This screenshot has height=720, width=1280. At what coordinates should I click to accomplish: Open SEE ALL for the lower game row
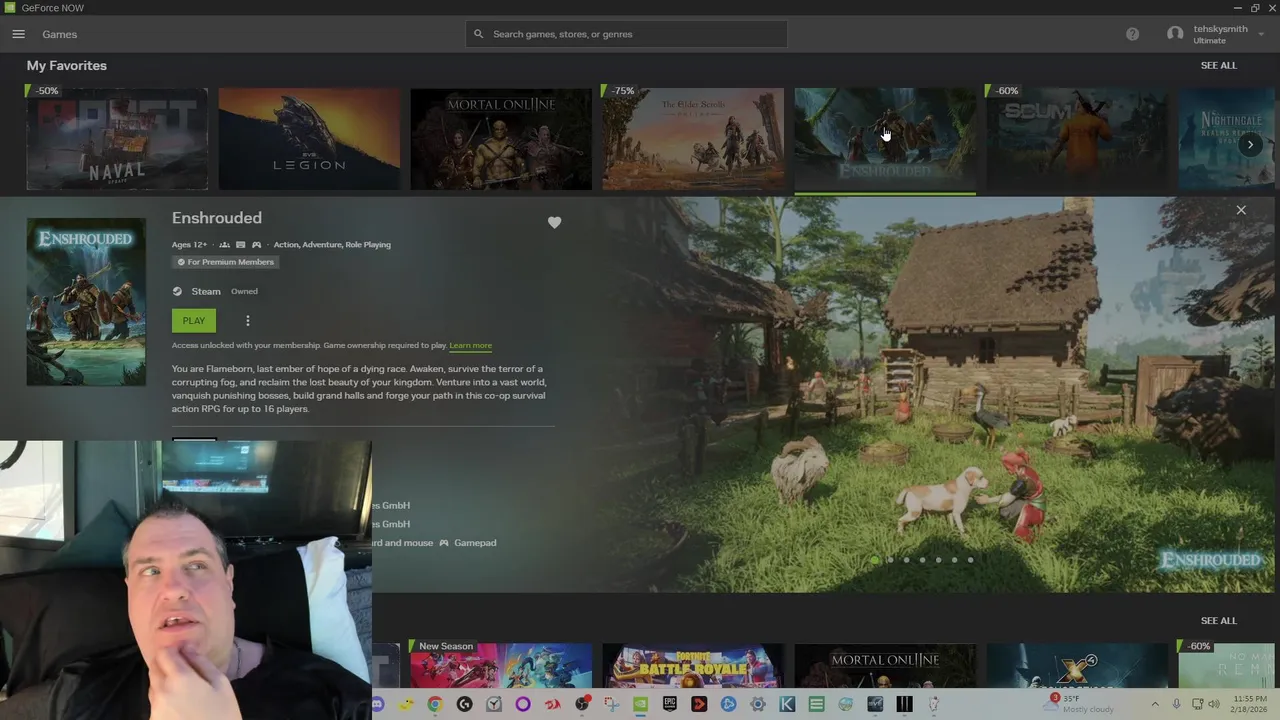1218,621
